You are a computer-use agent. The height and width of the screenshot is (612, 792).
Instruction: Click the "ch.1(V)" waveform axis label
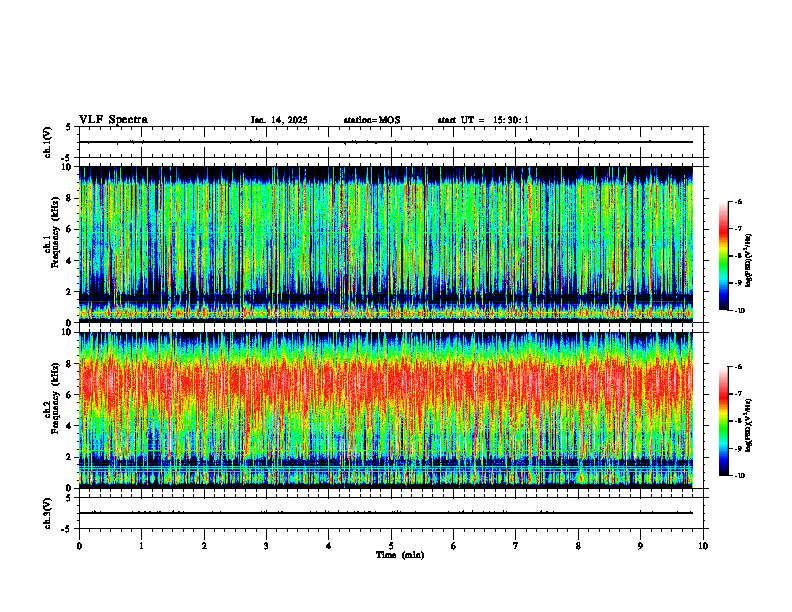click(x=47, y=142)
